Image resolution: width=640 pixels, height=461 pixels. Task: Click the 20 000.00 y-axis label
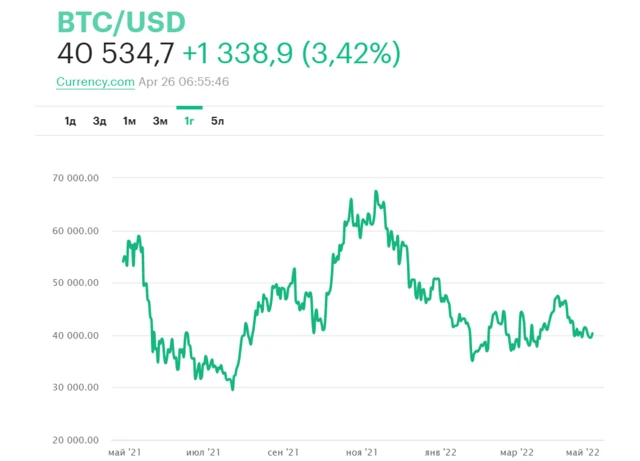80,440
